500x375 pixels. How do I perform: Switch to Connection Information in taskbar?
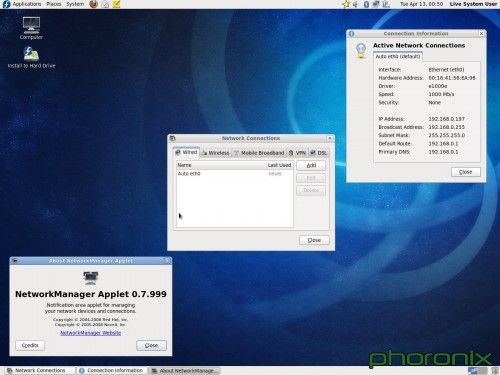[111, 370]
